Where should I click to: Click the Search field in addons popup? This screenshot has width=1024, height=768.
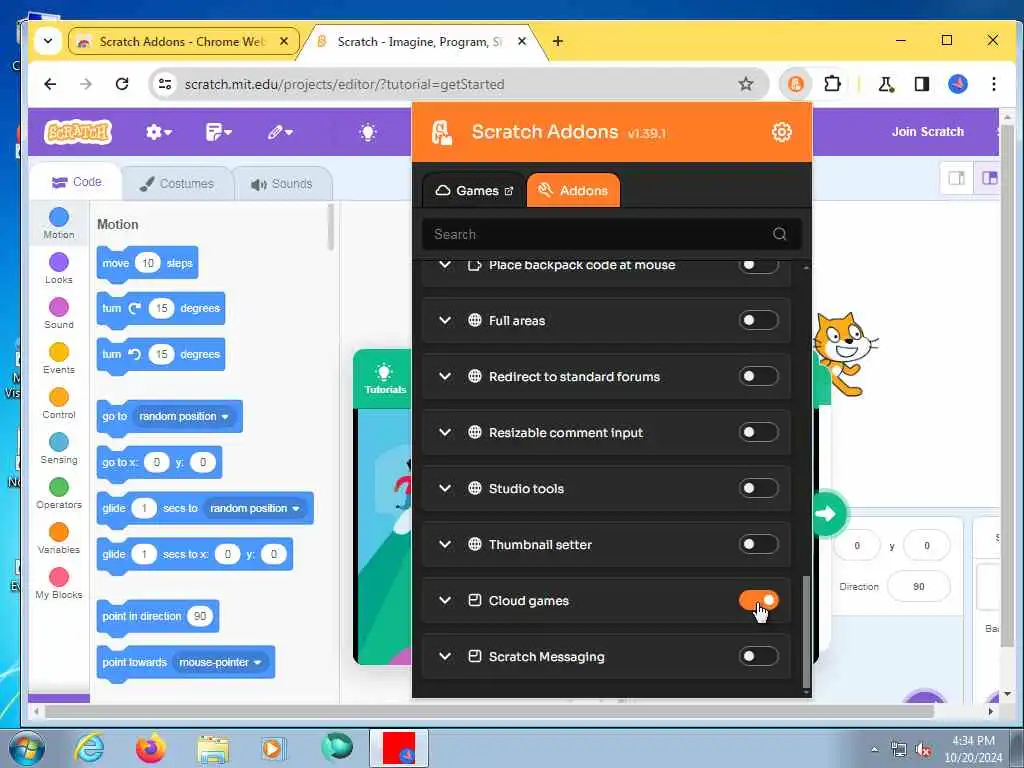(611, 234)
